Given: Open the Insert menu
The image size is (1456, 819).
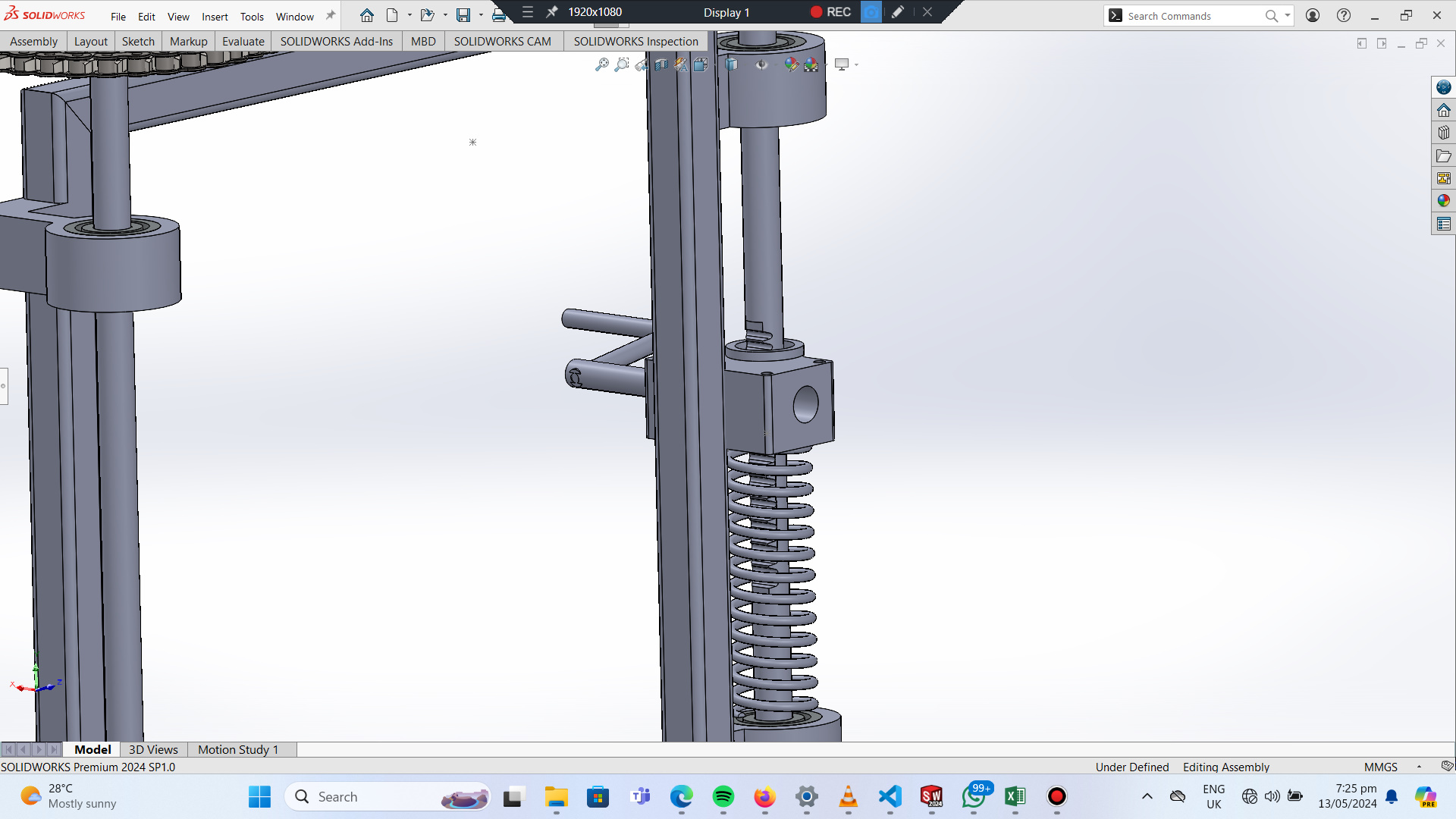Looking at the screenshot, I should pyautogui.click(x=215, y=17).
